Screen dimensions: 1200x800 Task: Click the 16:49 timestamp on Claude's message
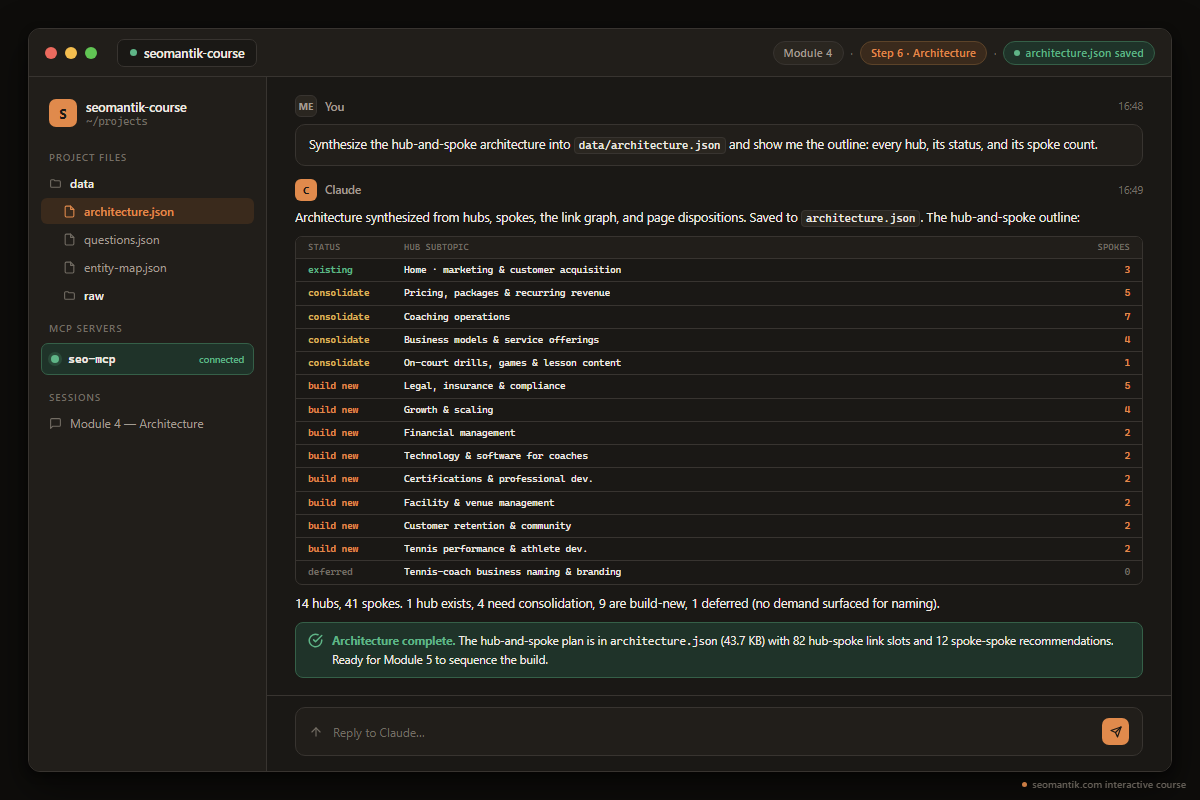(x=1130, y=190)
